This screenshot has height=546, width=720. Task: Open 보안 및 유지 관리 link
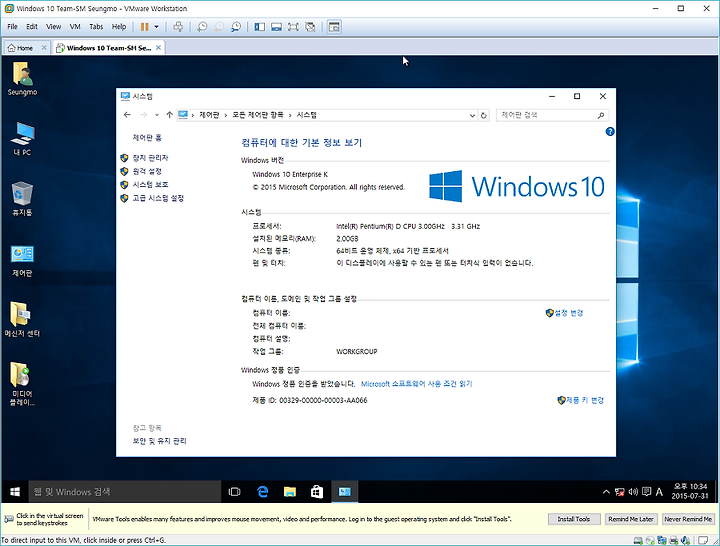pyautogui.click(x=159, y=441)
